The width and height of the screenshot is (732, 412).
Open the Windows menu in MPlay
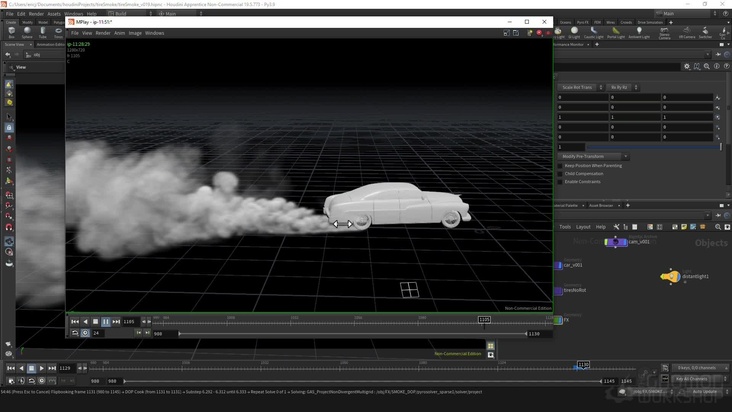point(154,33)
